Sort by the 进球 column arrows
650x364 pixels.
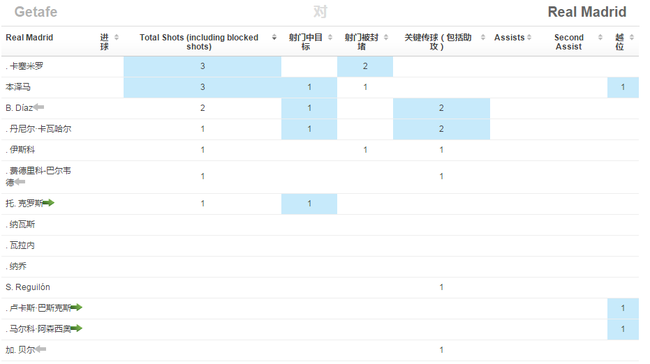[x=116, y=37]
